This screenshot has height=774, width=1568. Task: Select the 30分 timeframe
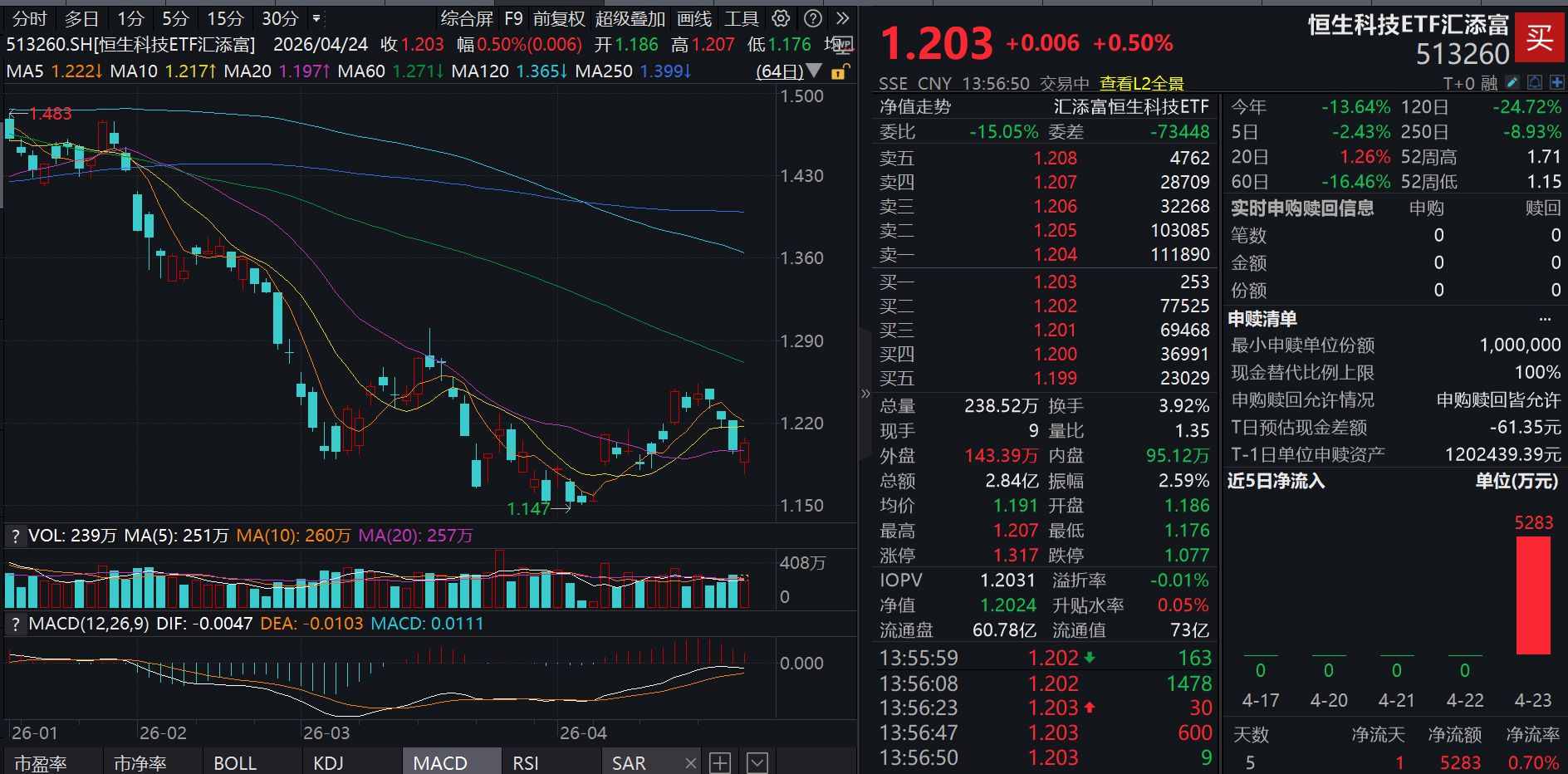click(x=280, y=18)
